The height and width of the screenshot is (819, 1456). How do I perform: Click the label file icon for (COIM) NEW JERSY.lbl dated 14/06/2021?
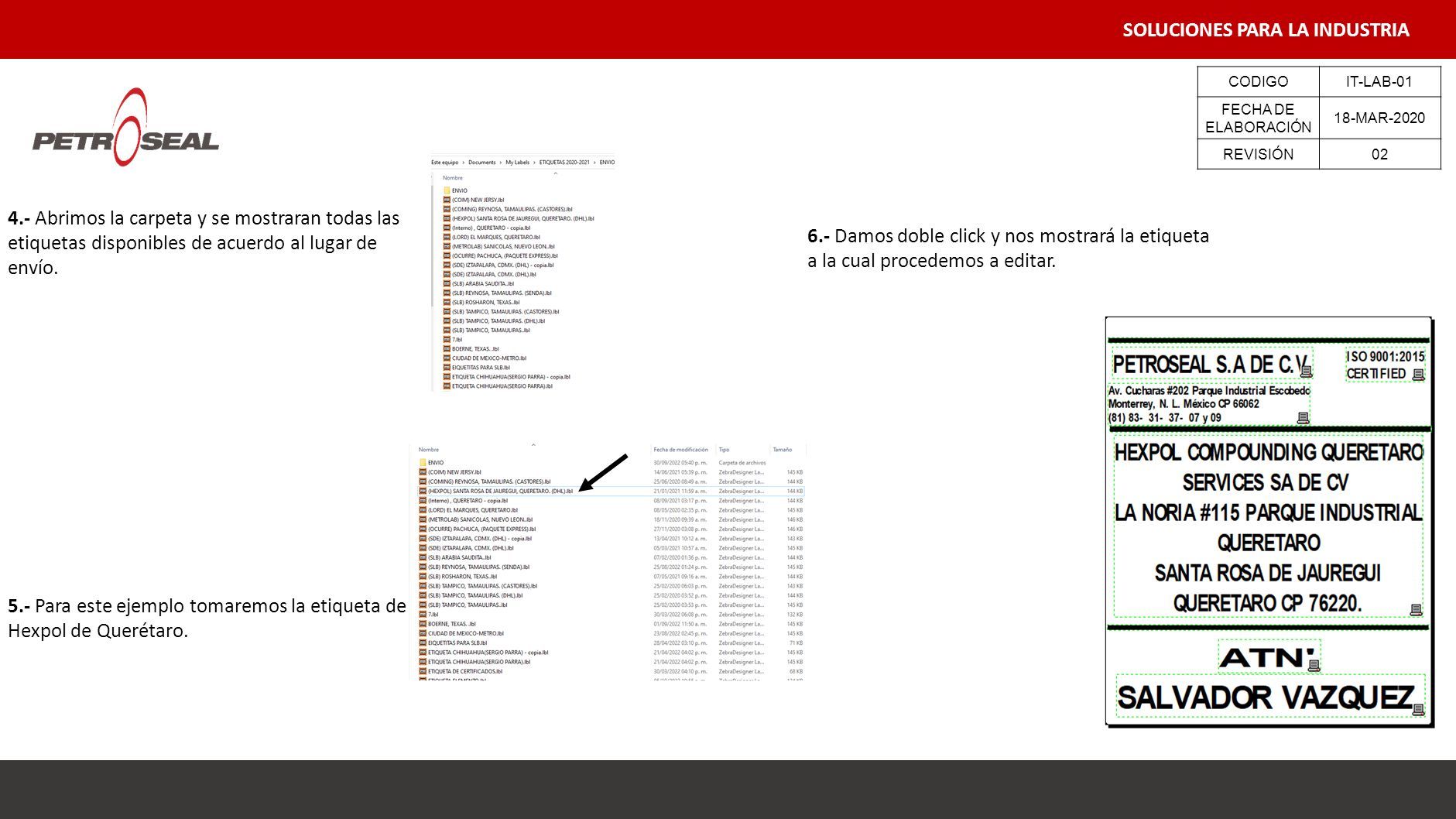(423, 472)
